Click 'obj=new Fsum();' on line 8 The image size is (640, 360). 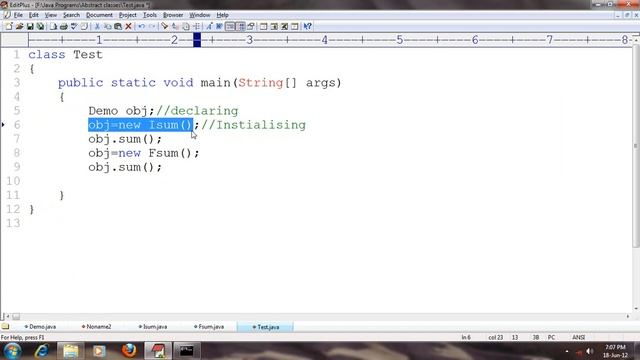click(144, 153)
